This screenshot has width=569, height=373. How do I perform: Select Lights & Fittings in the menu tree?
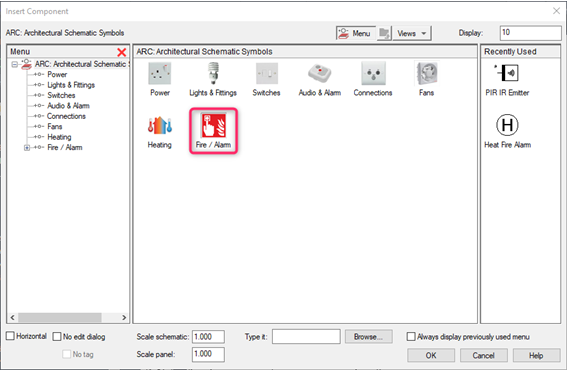click(71, 85)
